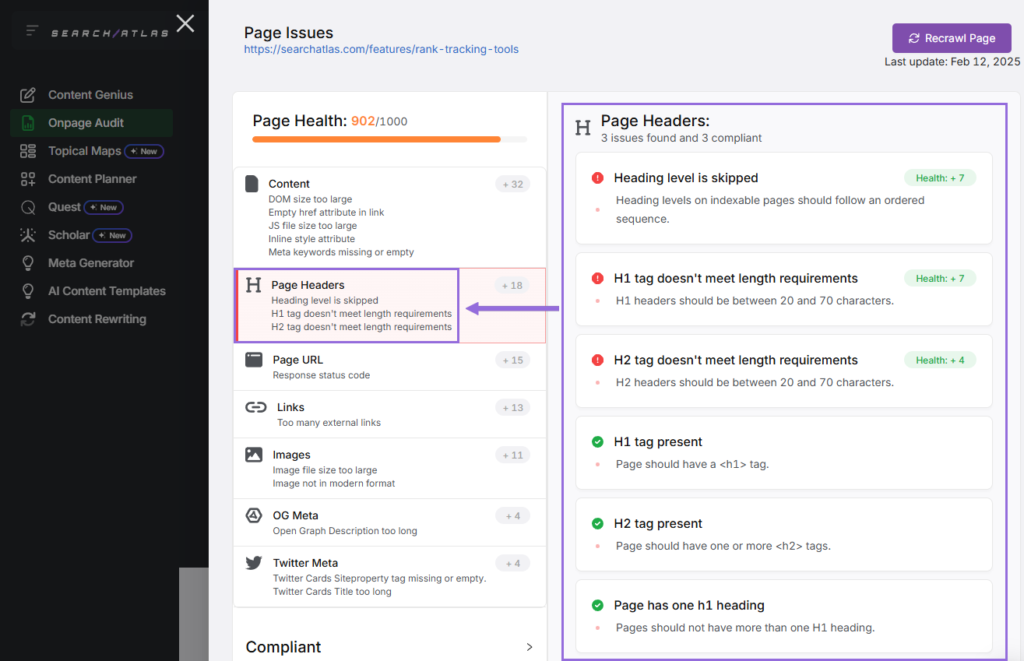Click the New badge next to Quest

click(103, 207)
